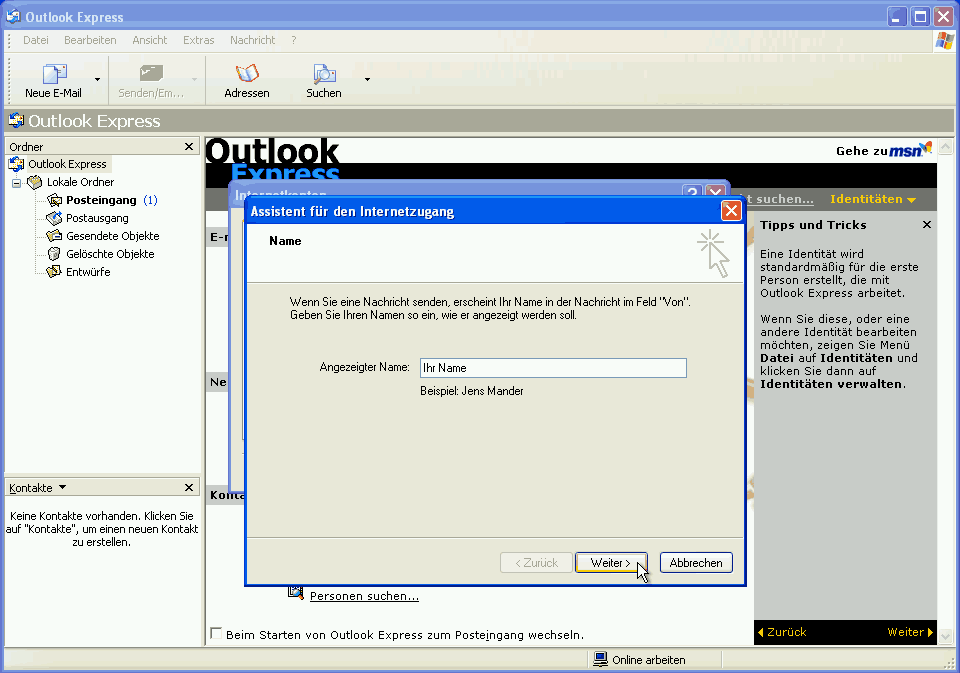Viewport: 960px width, 673px height.
Task: Open the Posteingang folder icon
Action: pyautogui.click(x=55, y=199)
